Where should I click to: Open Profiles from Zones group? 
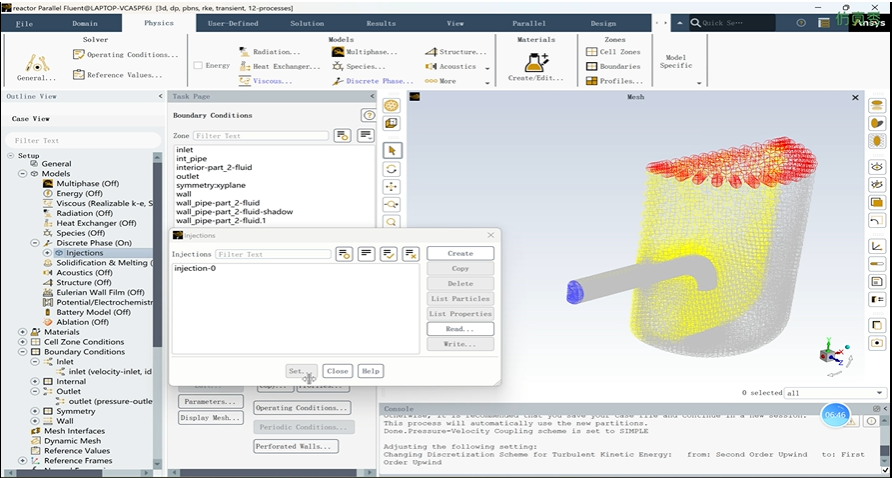click(614, 81)
